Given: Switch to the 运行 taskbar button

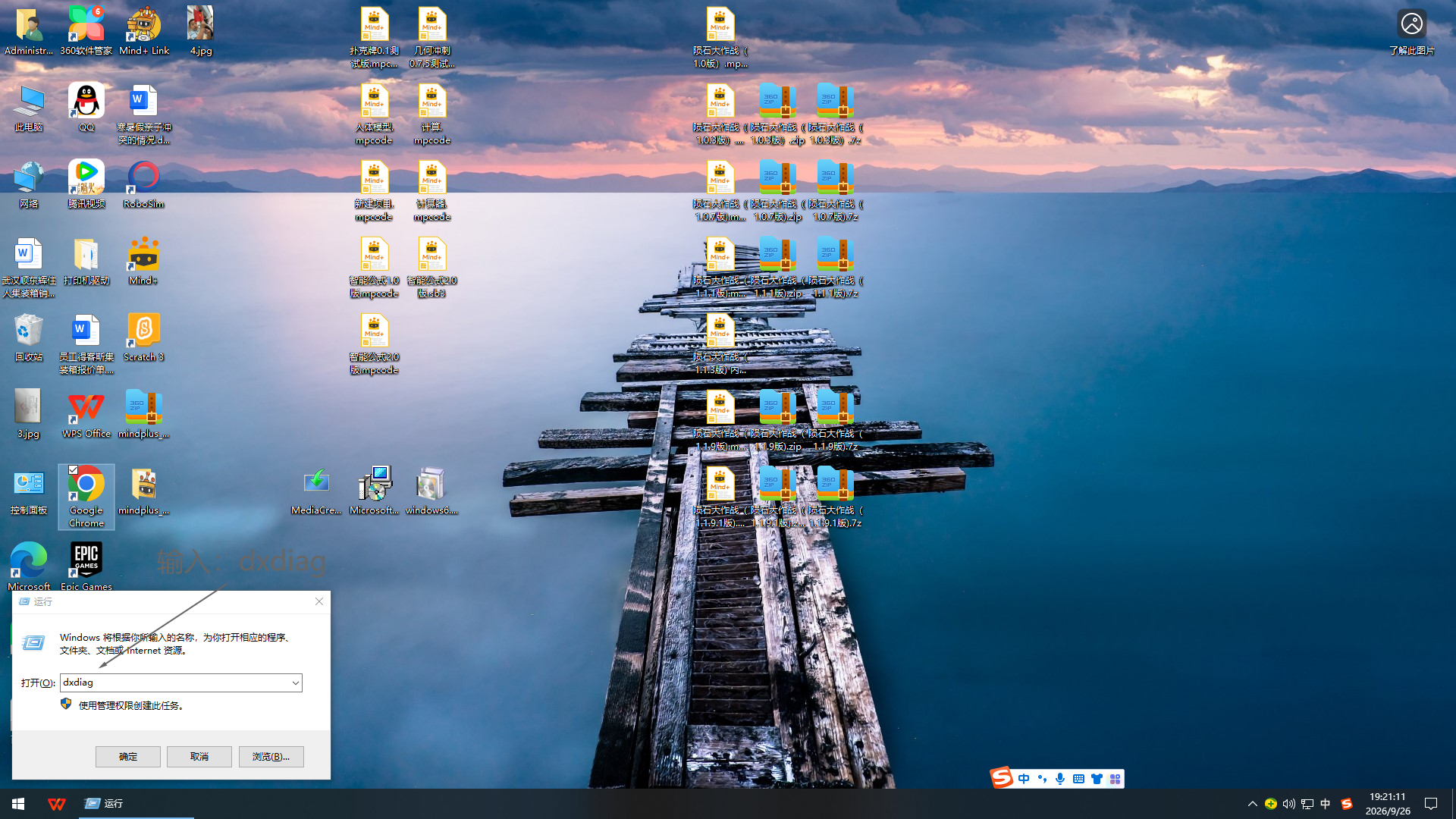Looking at the screenshot, I should coord(136,804).
